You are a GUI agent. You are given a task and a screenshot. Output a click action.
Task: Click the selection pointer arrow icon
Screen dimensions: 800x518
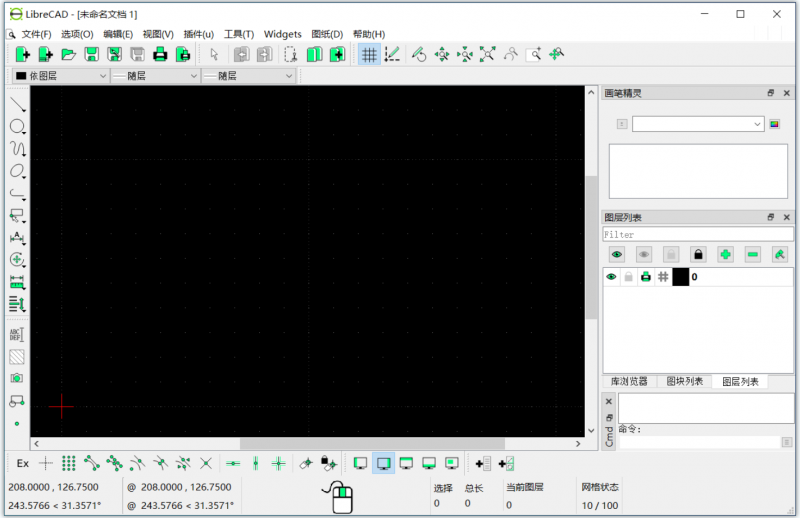(x=214, y=55)
